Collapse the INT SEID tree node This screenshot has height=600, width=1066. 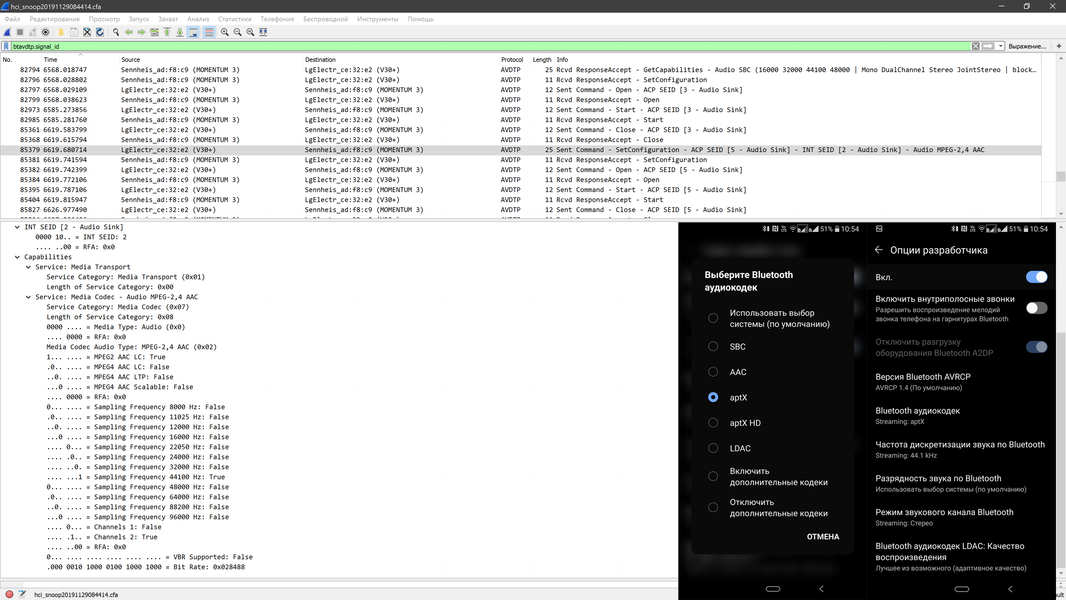tap(17, 227)
